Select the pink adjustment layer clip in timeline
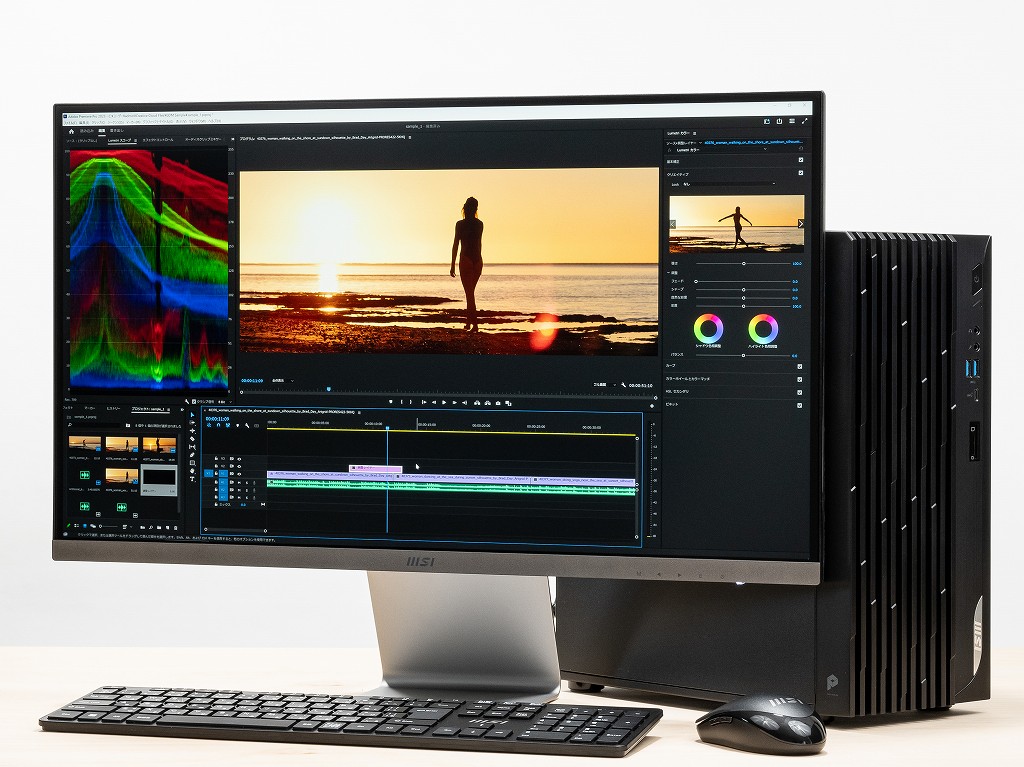 tap(376, 468)
